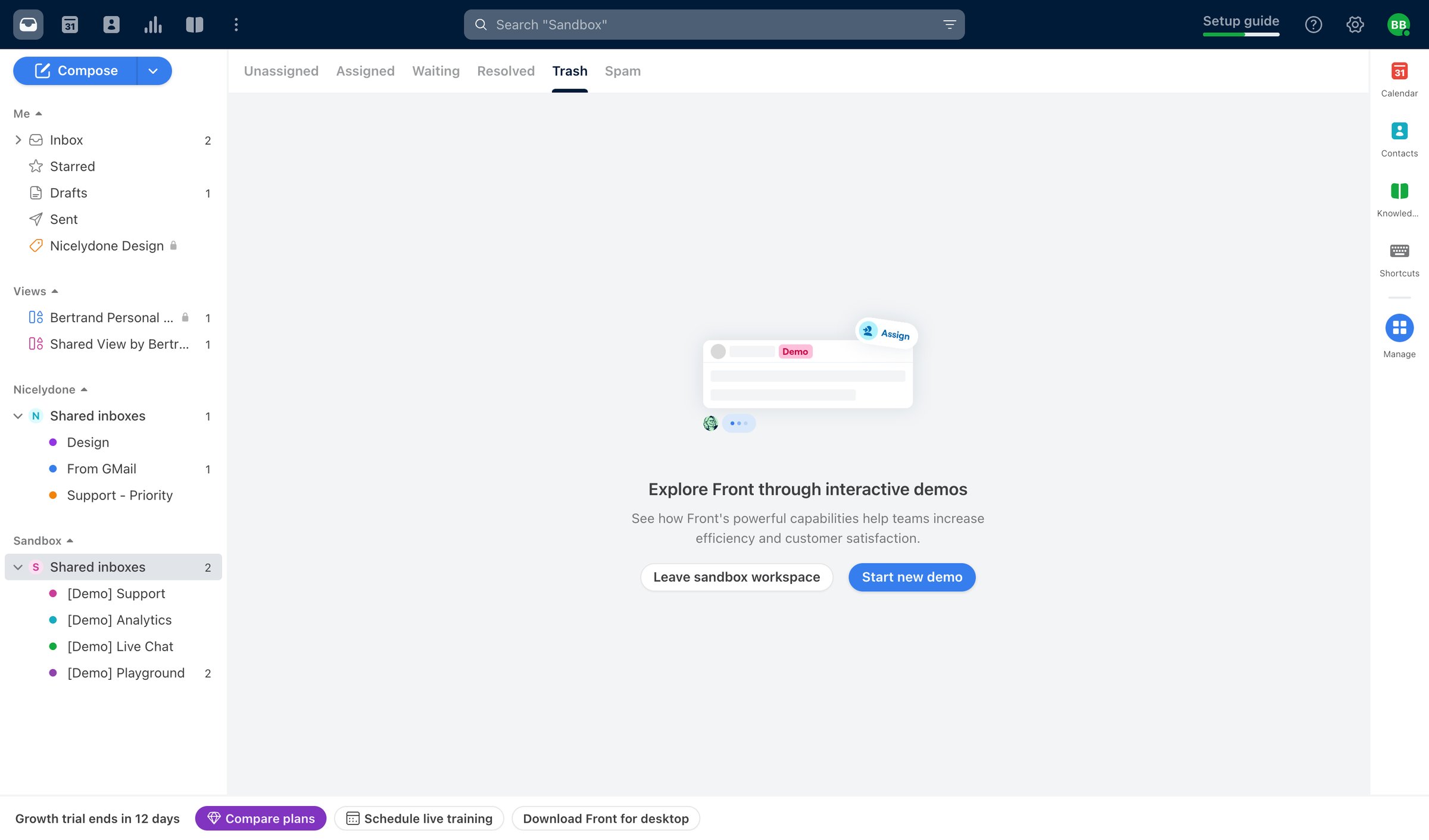Expand the Inbox folder chevron
1429x840 pixels.
[x=18, y=140]
